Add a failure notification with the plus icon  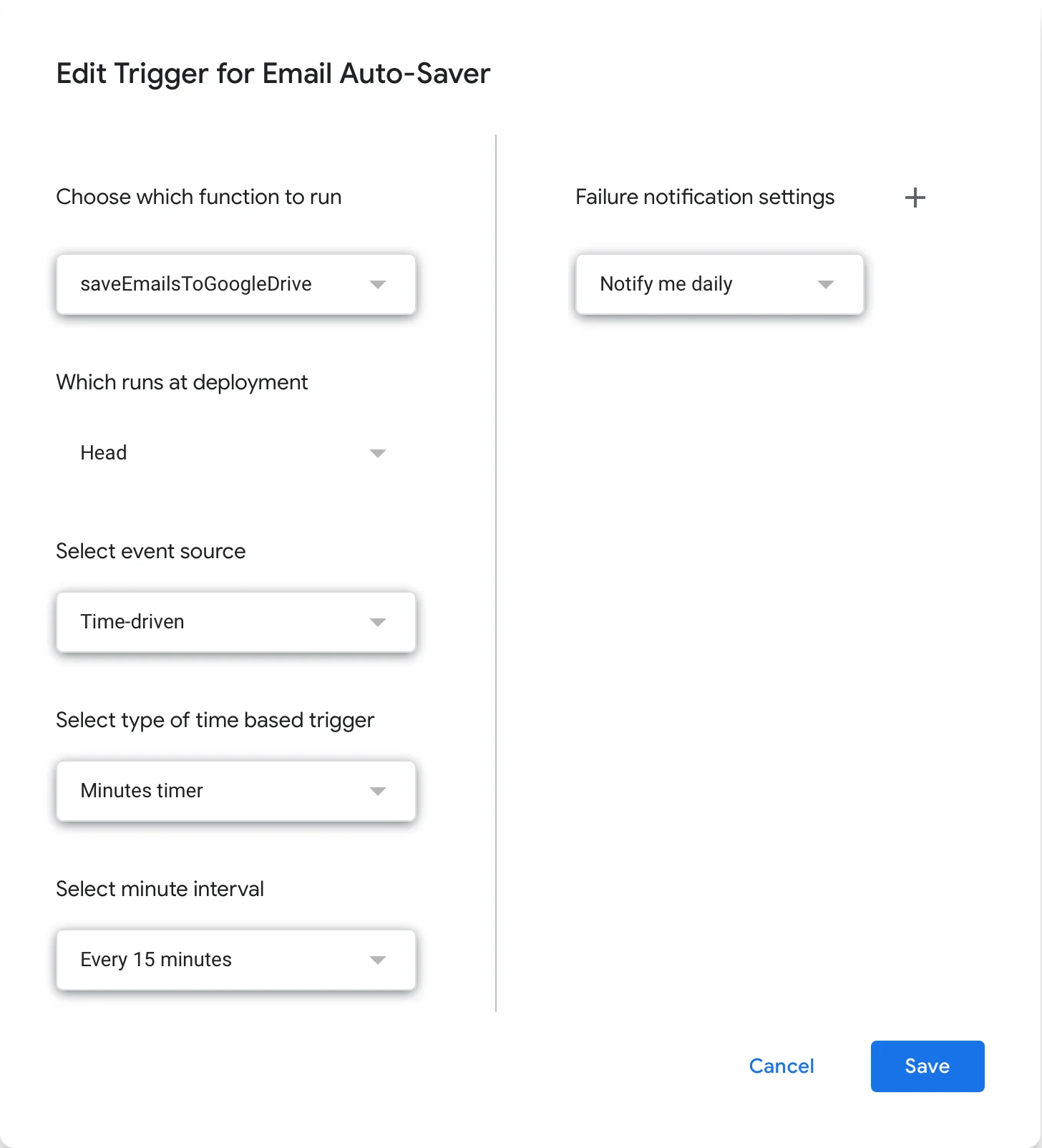click(915, 198)
